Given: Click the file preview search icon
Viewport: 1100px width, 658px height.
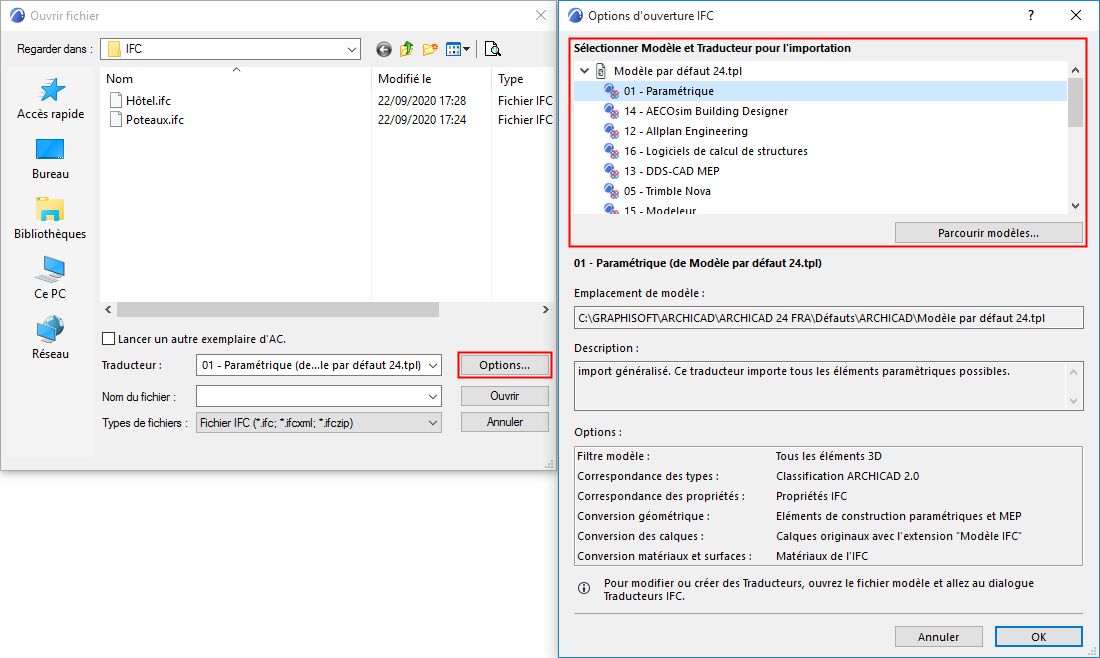Looking at the screenshot, I should [x=492, y=49].
